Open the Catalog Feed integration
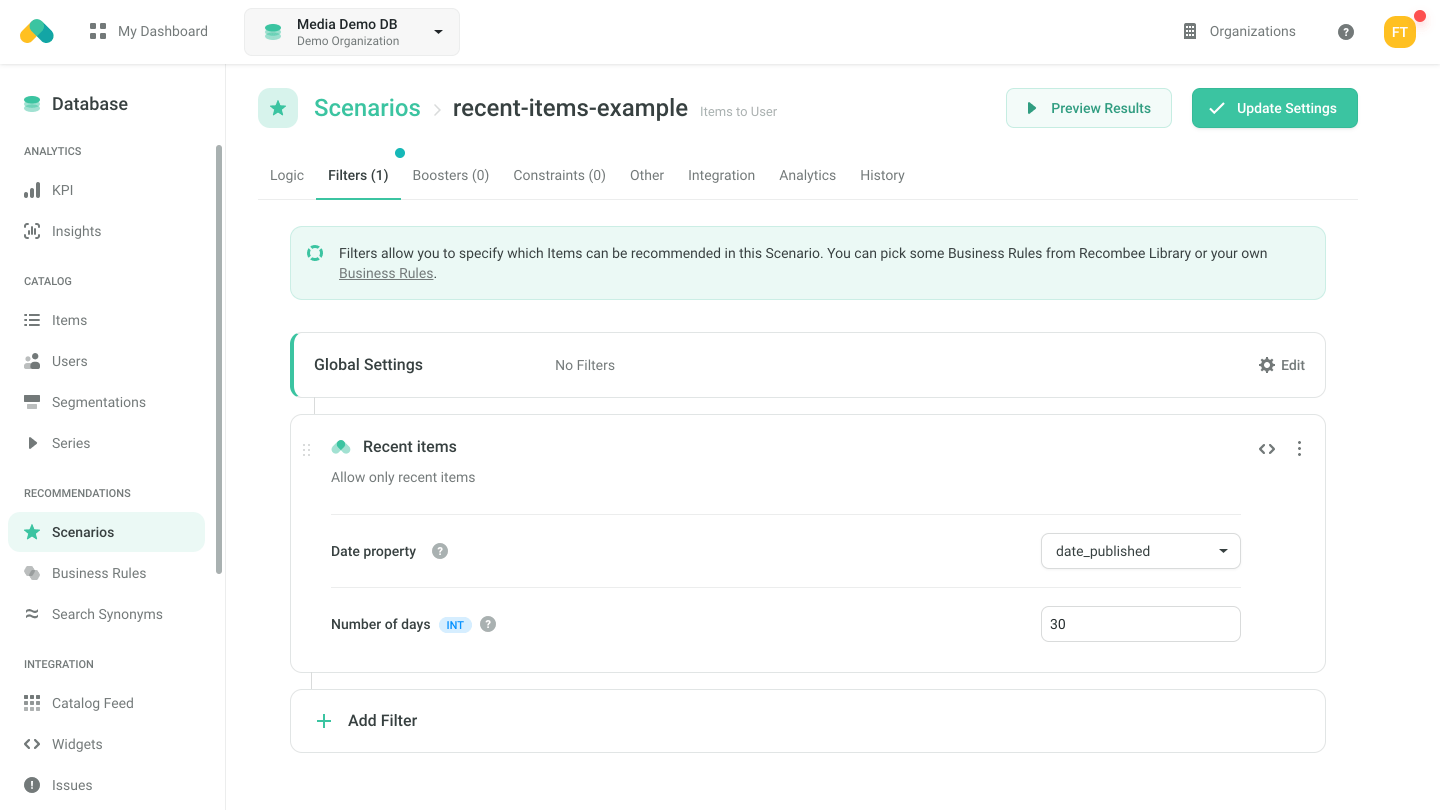The height and width of the screenshot is (810, 1440). coord(93,703)
